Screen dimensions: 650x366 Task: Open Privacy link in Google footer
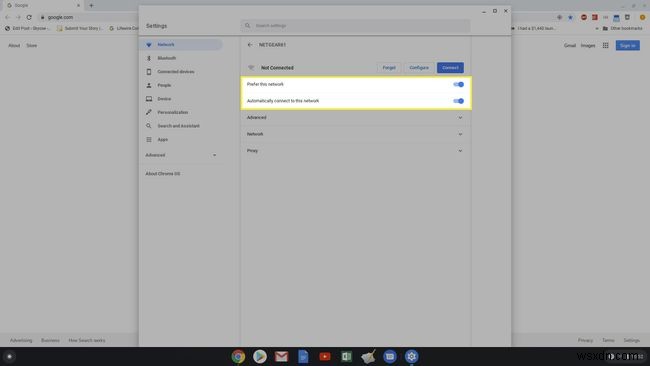[585, 340]
